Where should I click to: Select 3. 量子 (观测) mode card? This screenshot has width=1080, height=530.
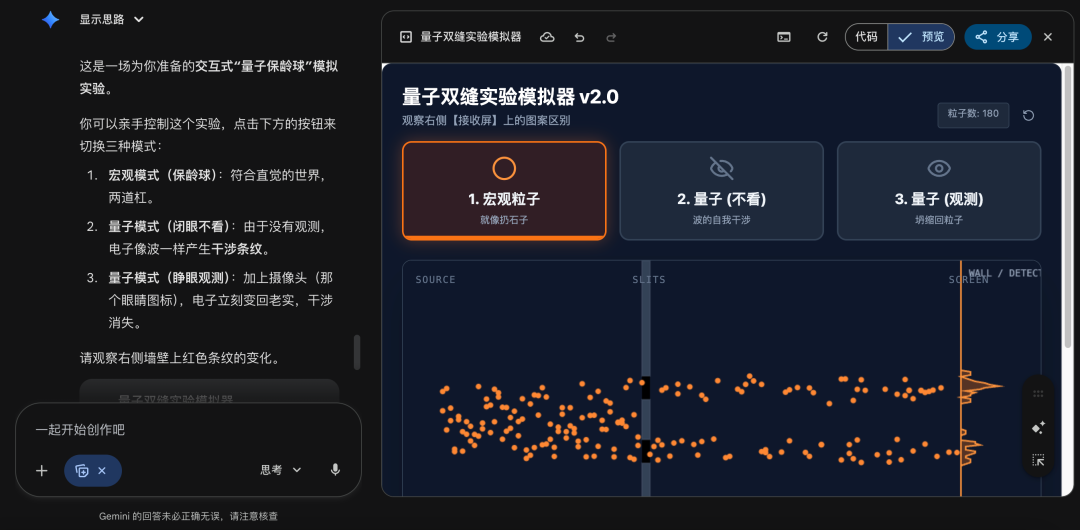click(x=939, y=191)
